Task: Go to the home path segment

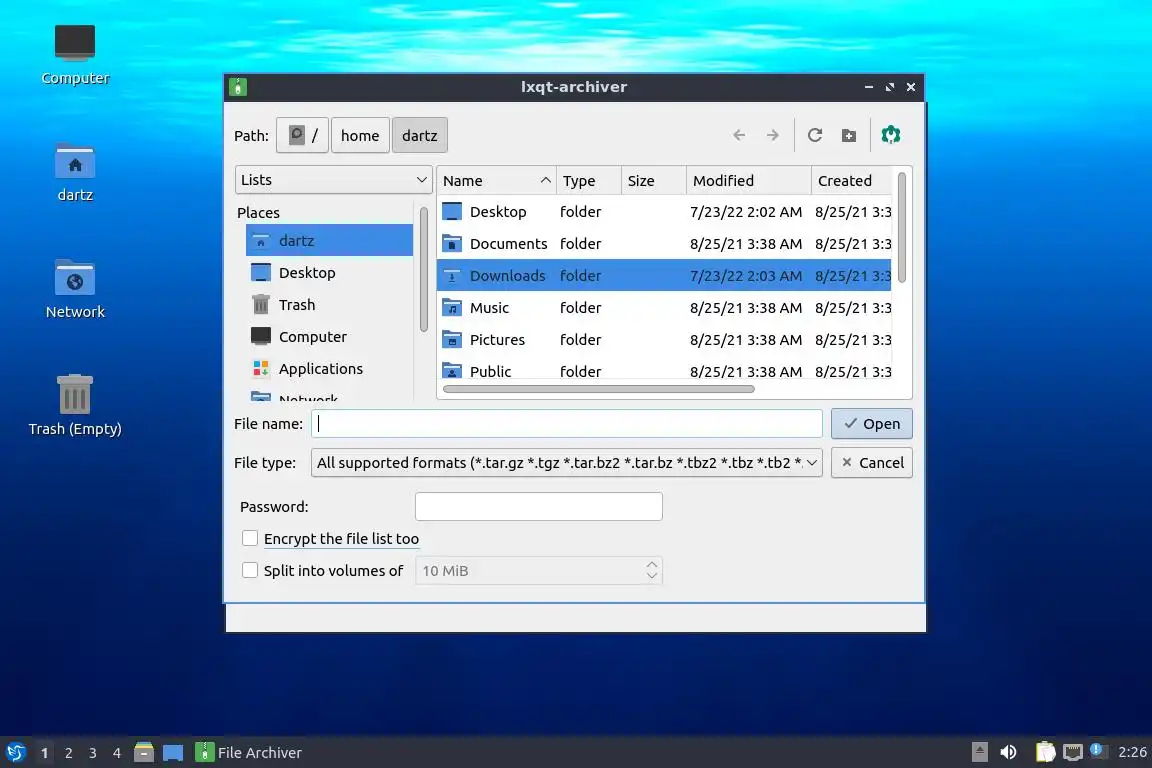Action: tap(360, 135)
